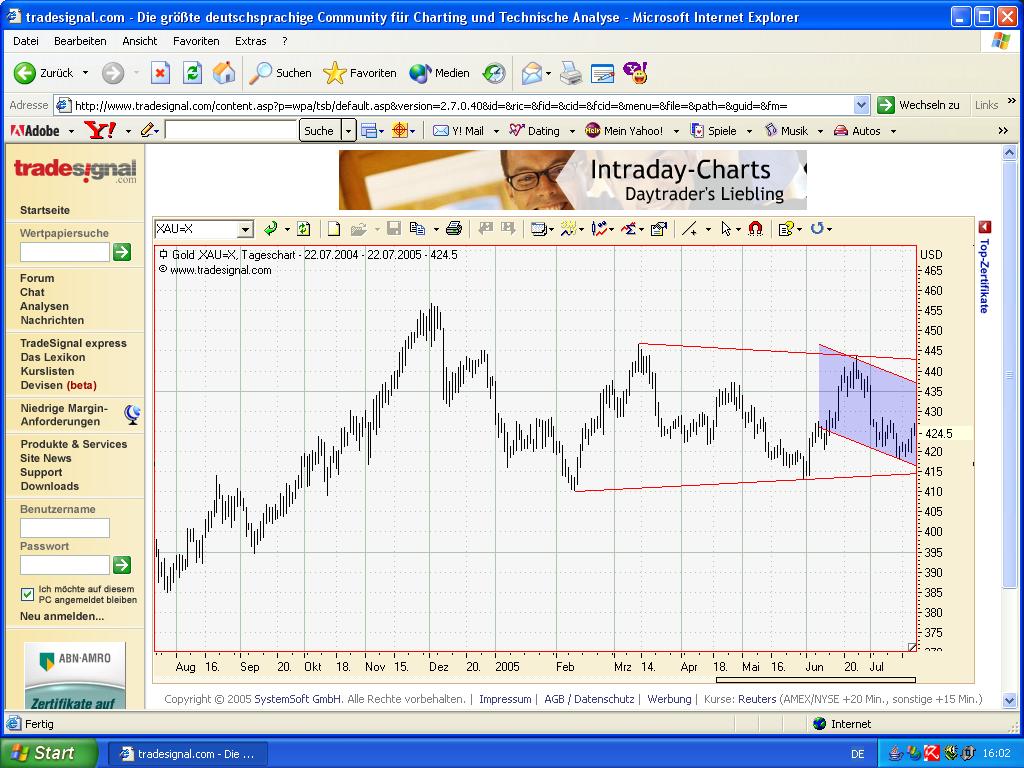Open the Favoriten menu

196,41
